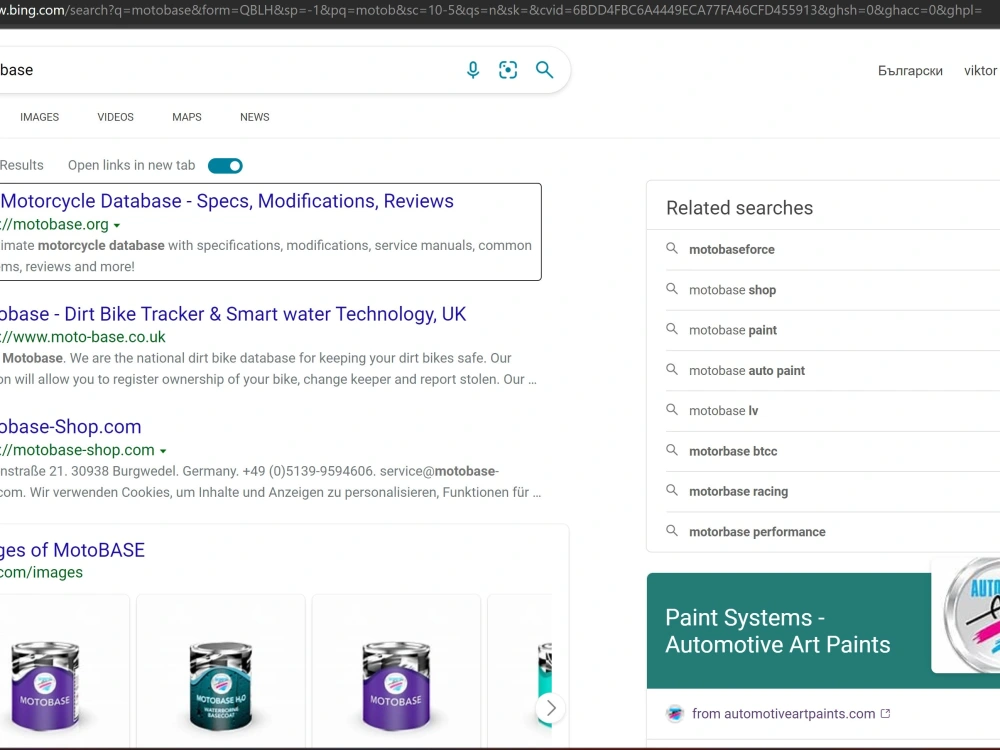The height and width of the screenshot is (750, 1000).
Task: Select related search motorbase racing
Action: click(739, 492)
